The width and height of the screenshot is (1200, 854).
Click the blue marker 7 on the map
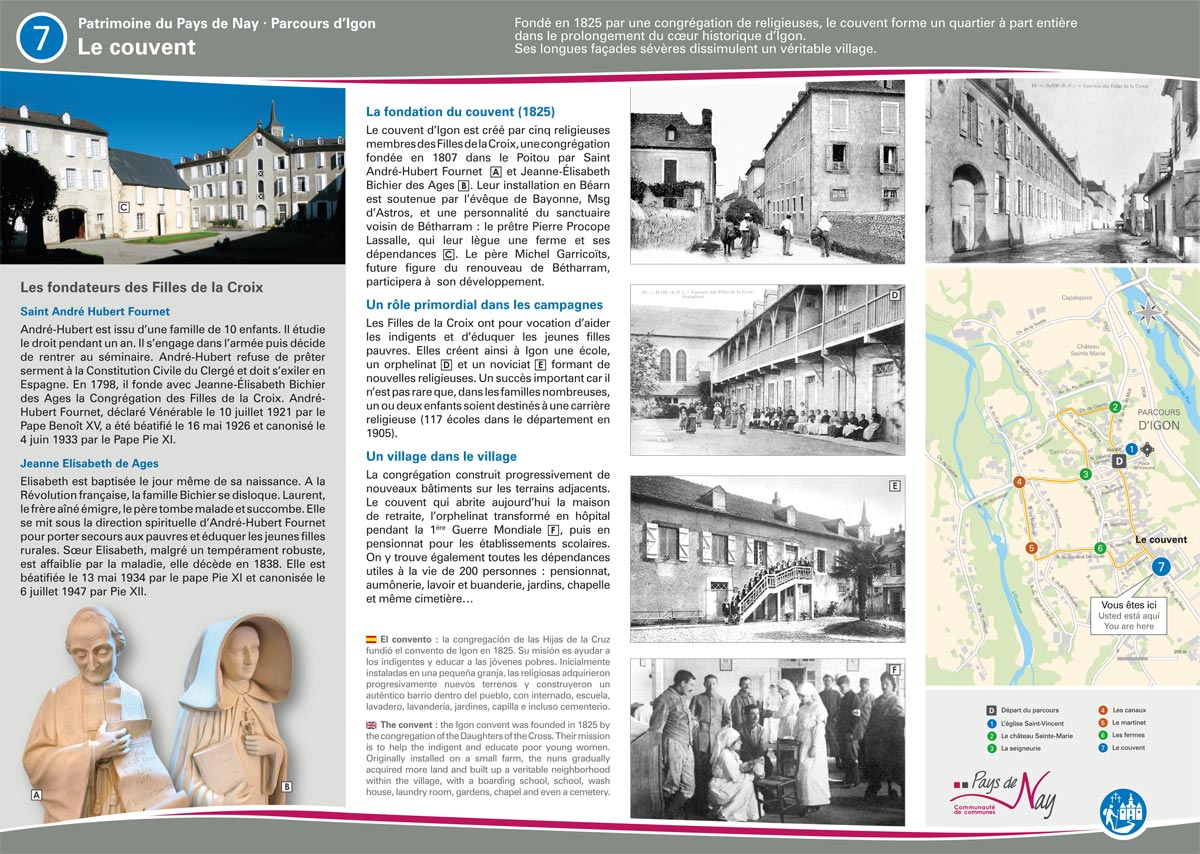(1160, 567)
